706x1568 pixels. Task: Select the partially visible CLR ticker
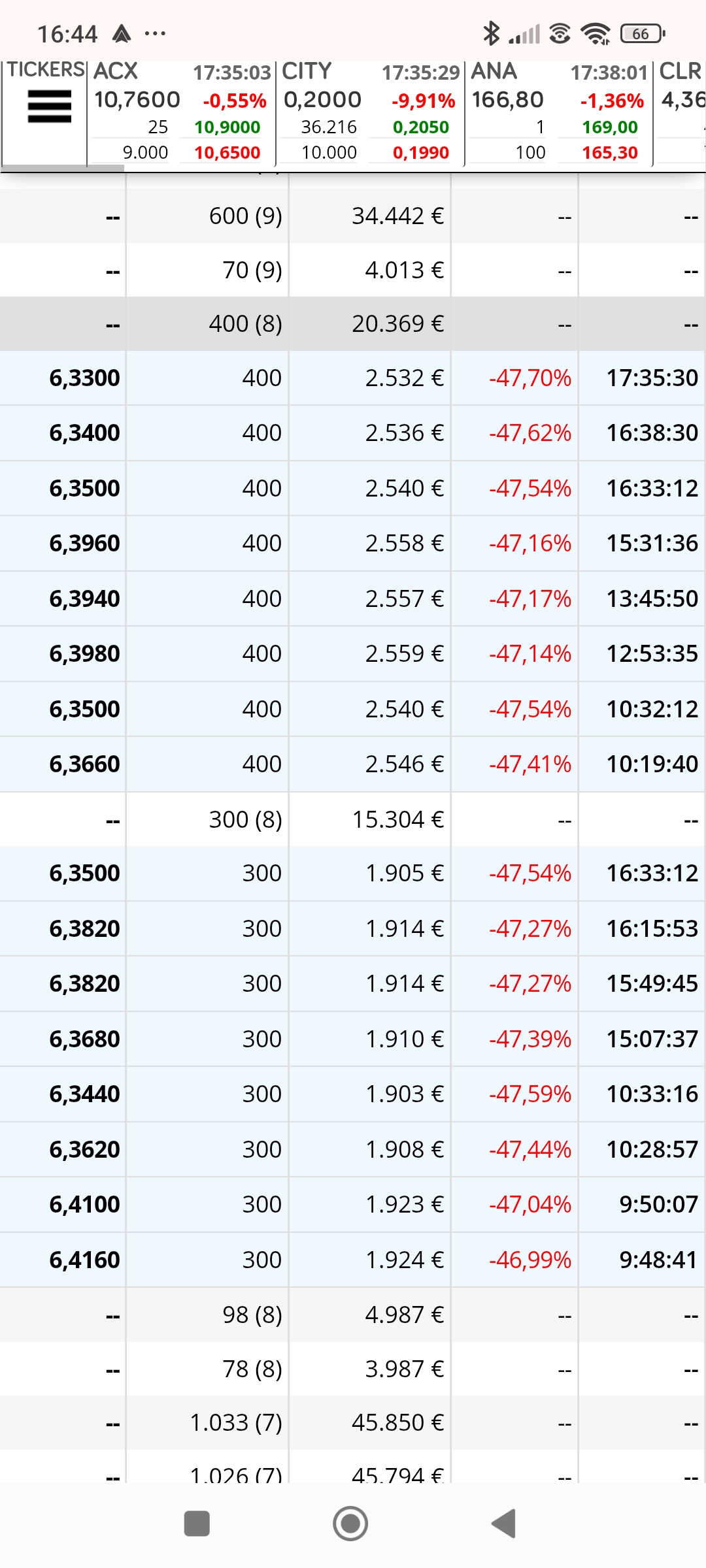pos(681,112)
